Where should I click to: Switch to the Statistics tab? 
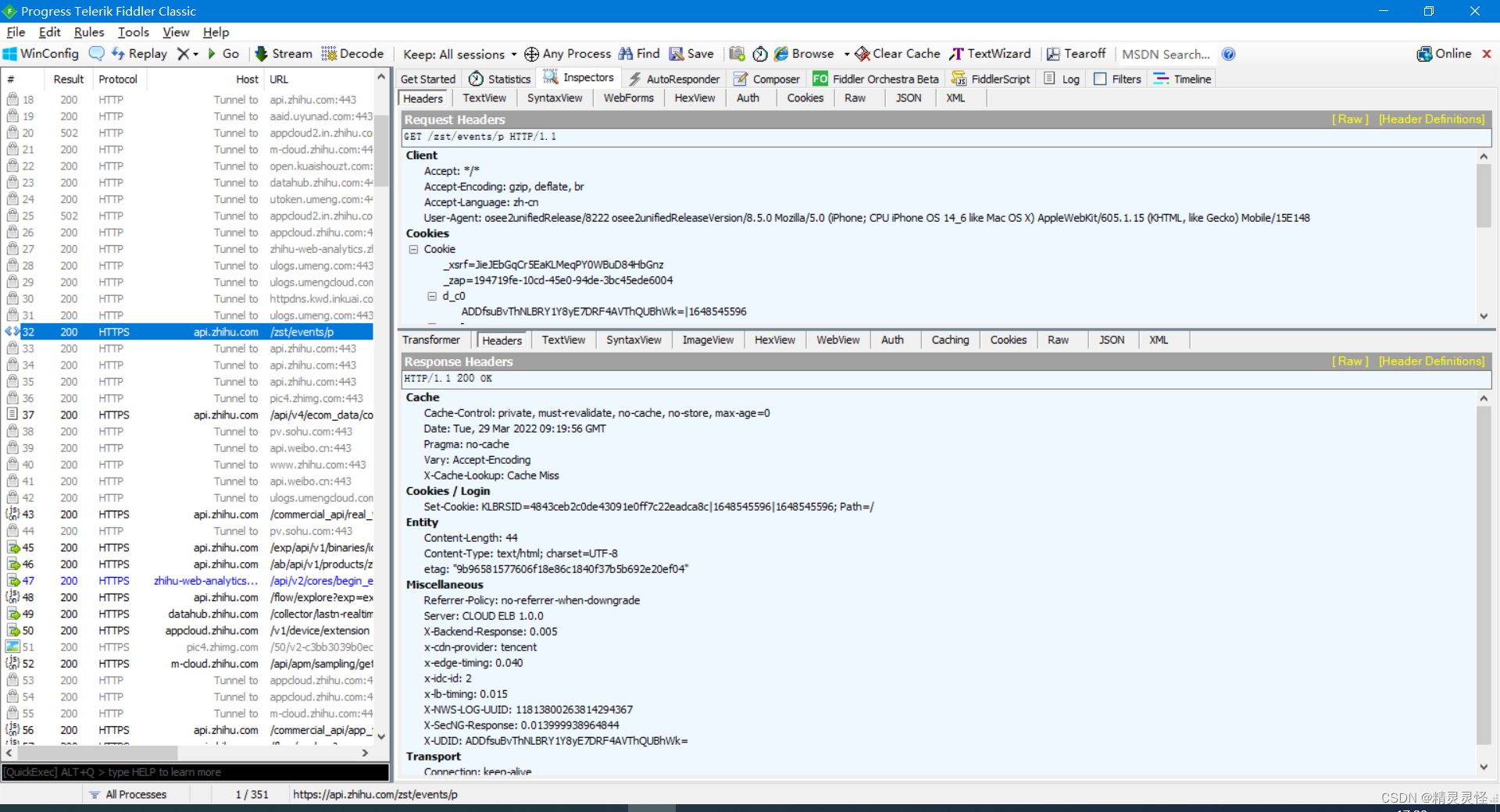500,79
